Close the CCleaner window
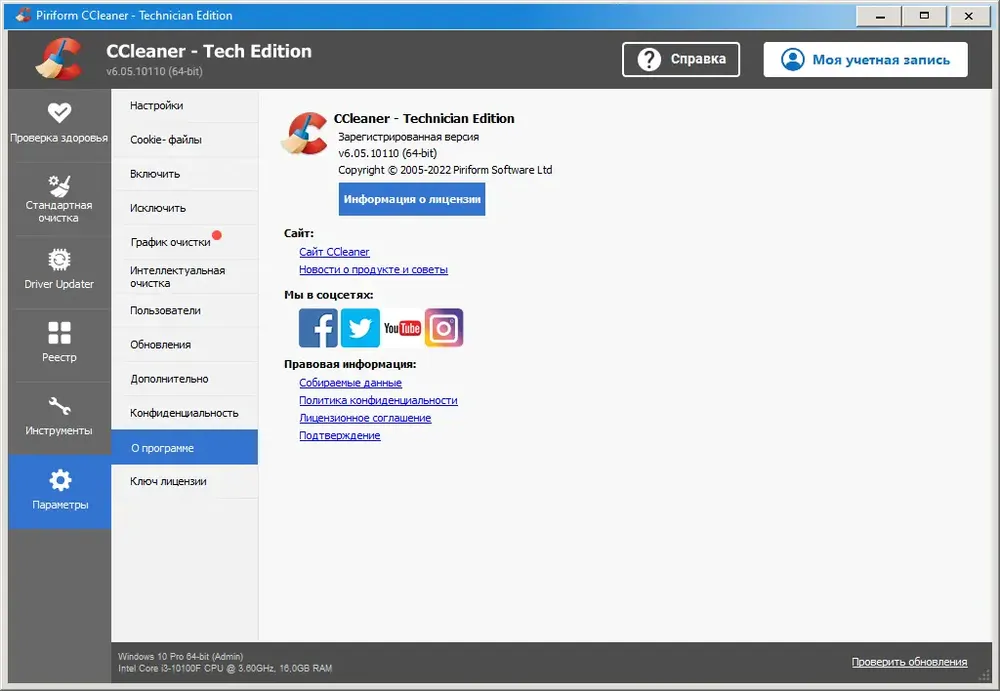The image size is (1000, 691). [x=969, y=16]
